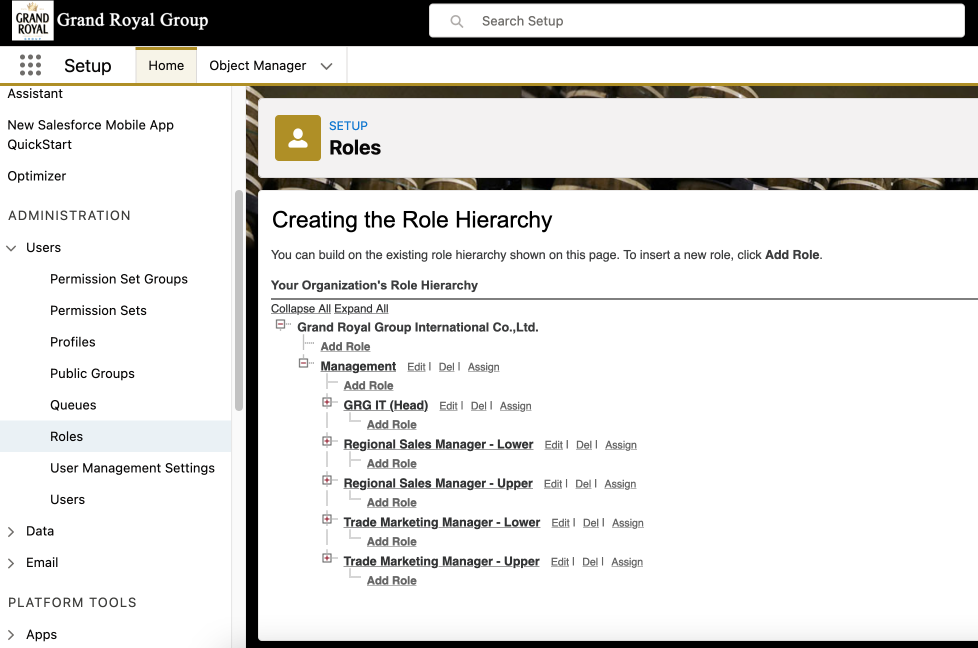Open Trade Marketing Manager - Upper role

(441, 561)
